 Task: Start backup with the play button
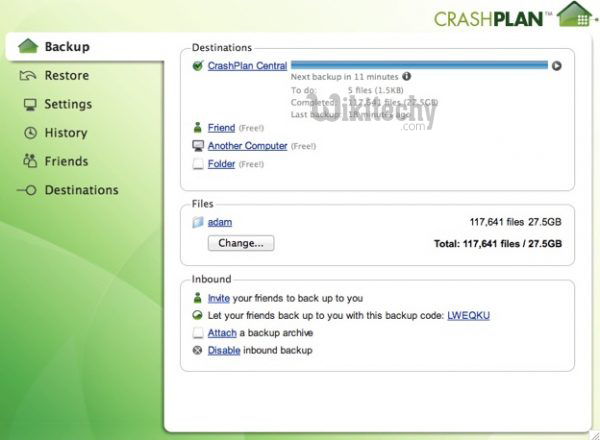click(556, 66)
